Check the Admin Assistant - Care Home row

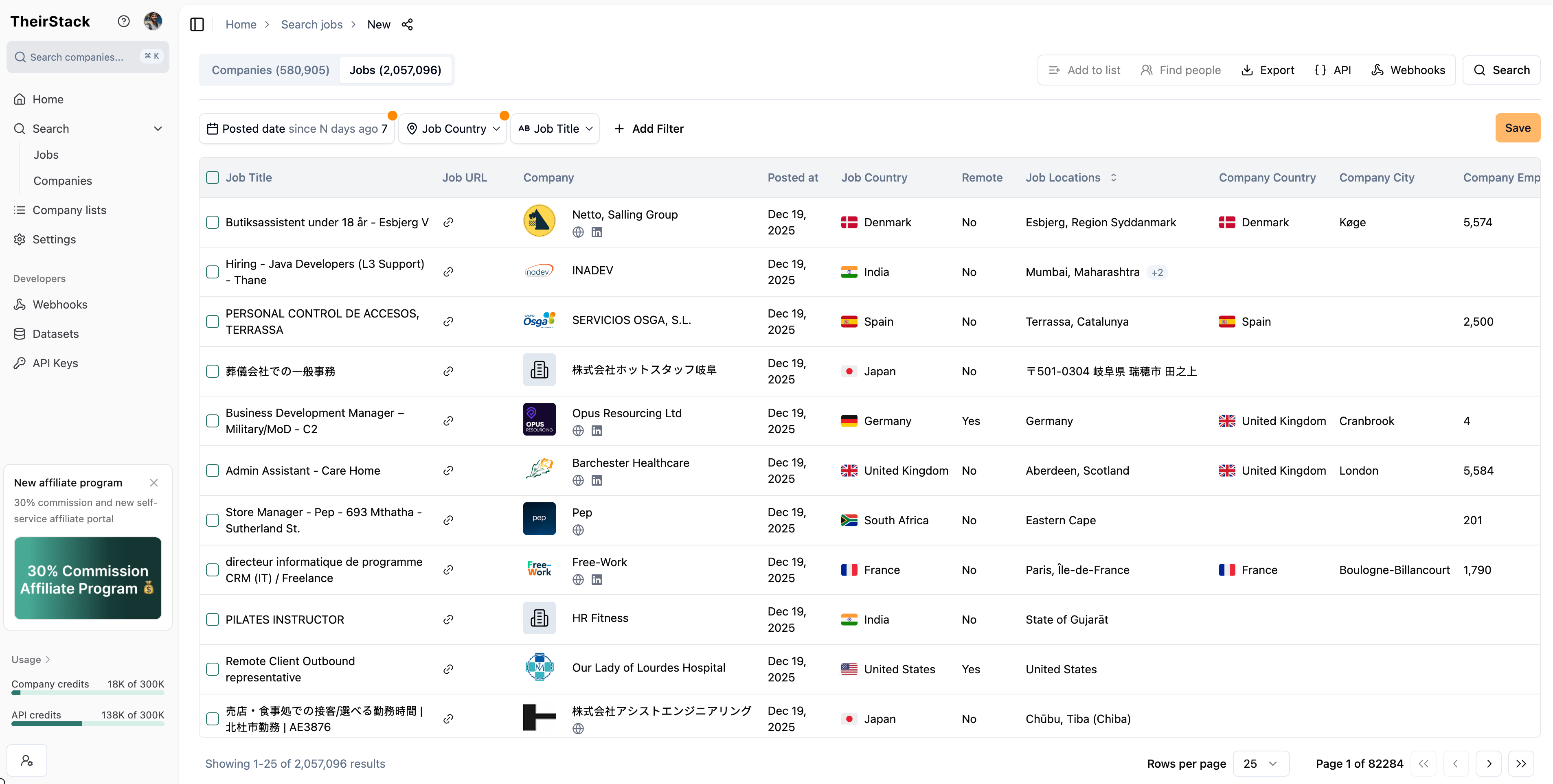click(x=212, y=471)
